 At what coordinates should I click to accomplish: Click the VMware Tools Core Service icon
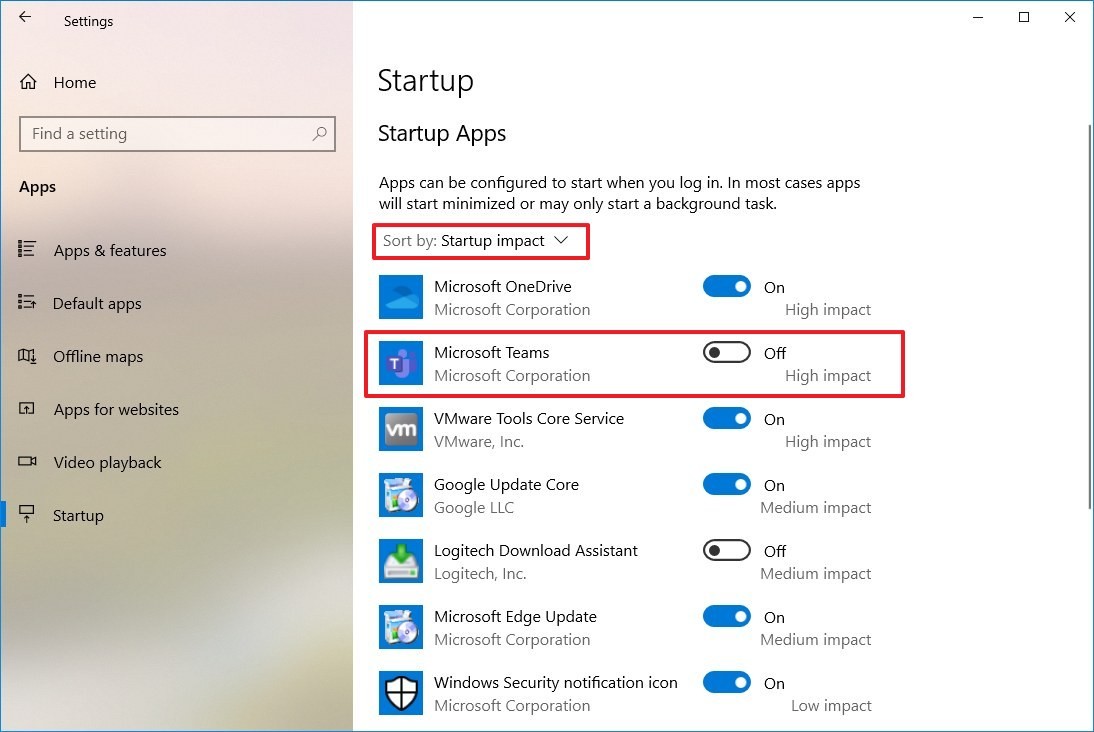[400, 428]
